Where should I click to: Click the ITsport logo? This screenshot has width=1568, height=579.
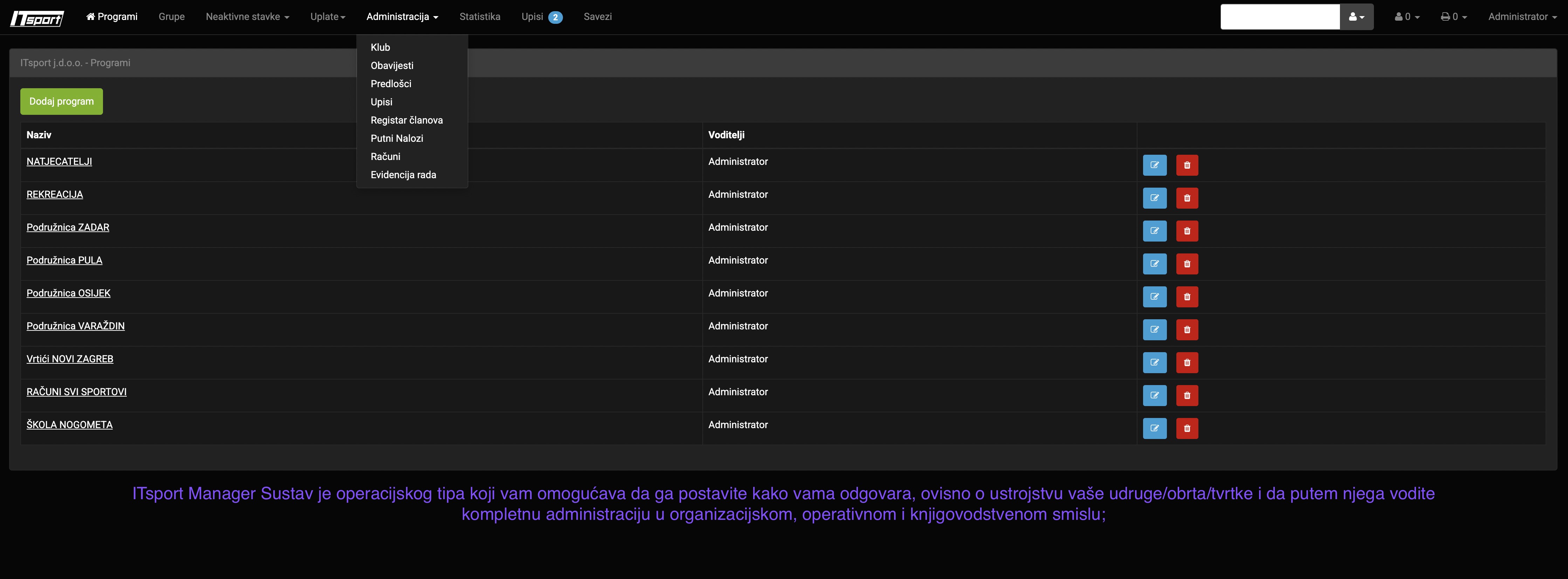37,18
